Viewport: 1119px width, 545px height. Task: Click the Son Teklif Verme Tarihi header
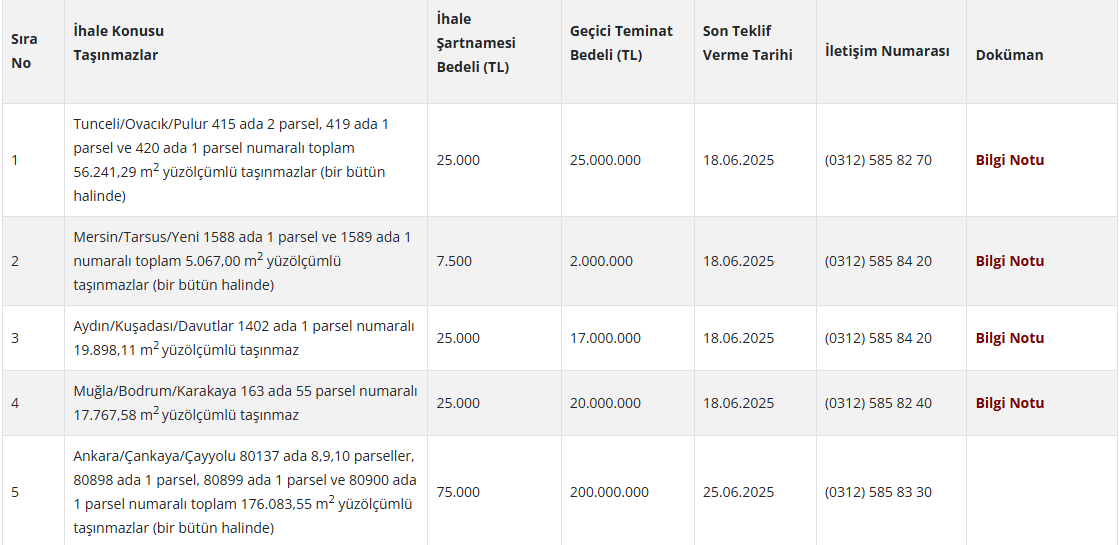(747, 43)
